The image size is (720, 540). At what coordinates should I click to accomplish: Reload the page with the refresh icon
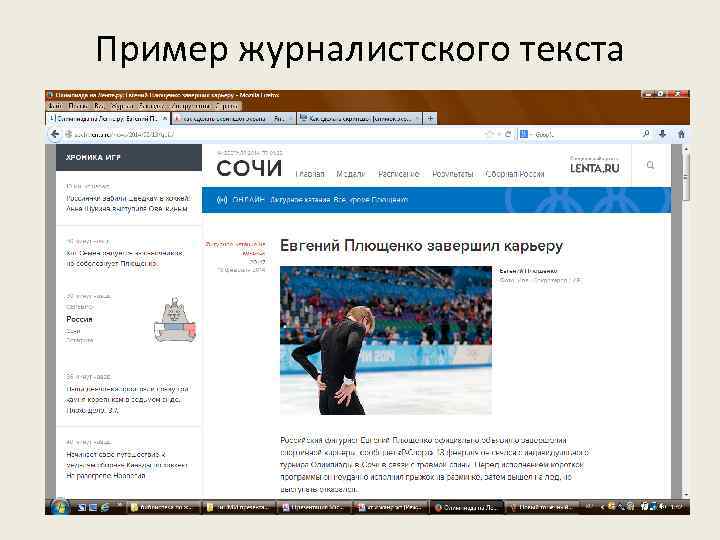[x=508, y=134]
